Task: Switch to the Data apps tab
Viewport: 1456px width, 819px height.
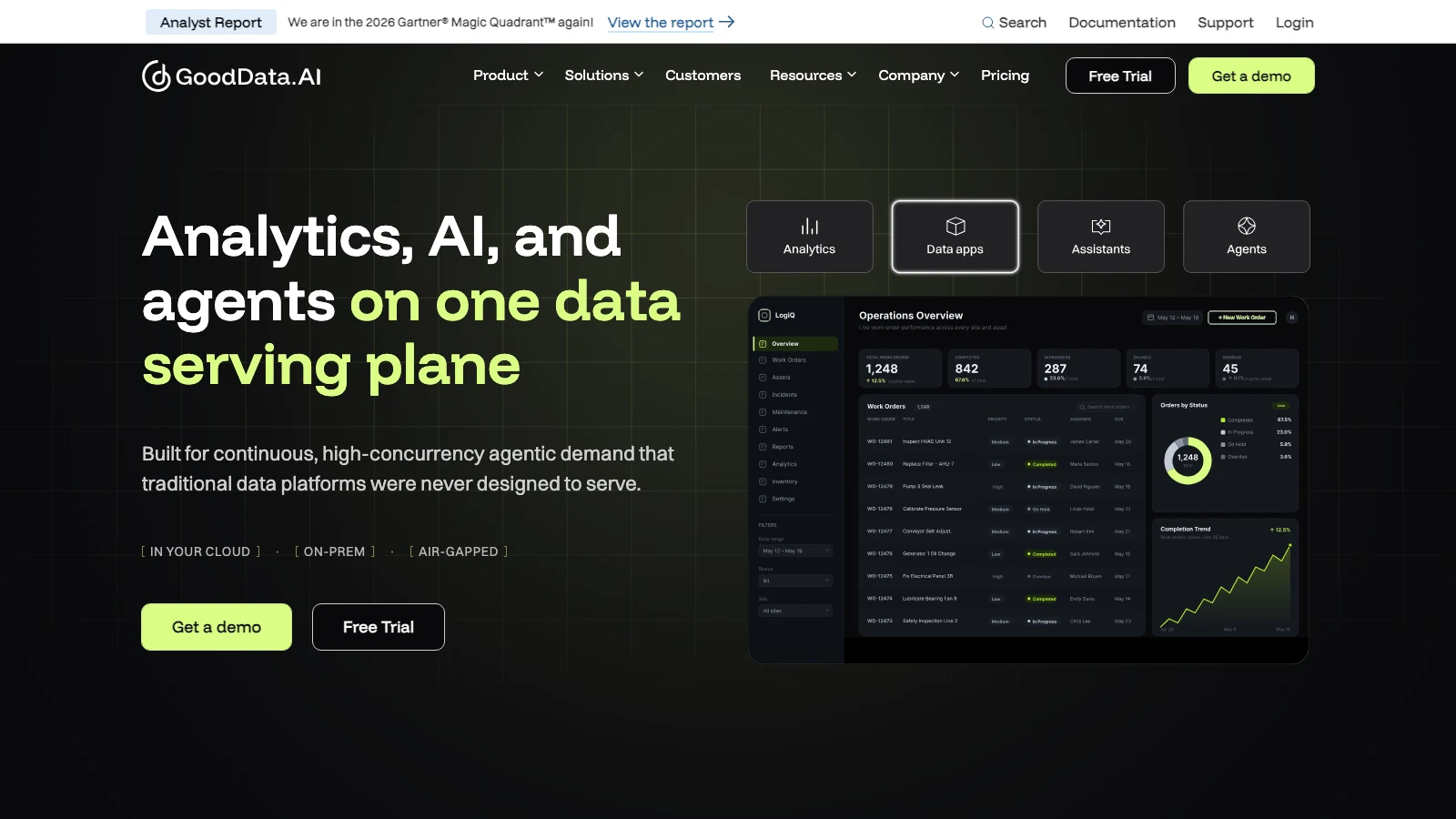Action: 955,237
